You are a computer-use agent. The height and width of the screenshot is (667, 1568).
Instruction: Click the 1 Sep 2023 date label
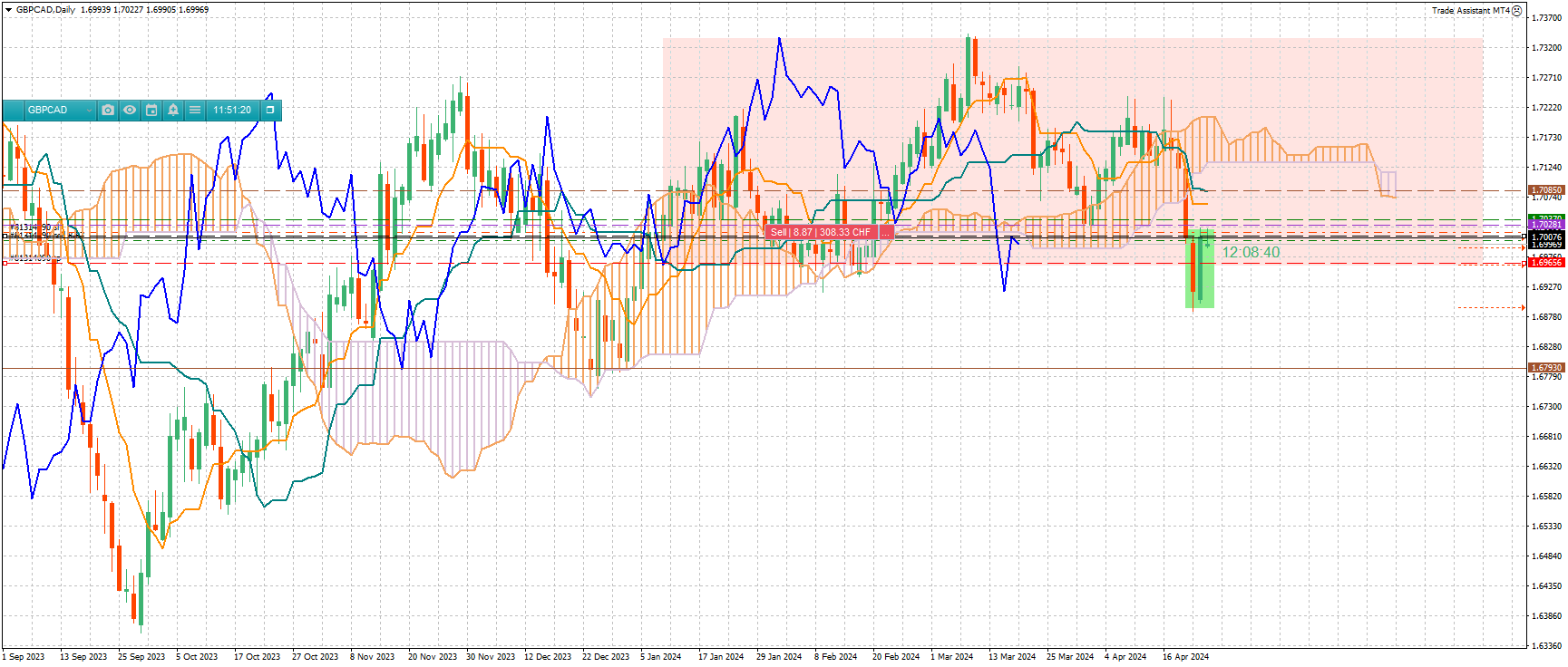click(x=24, y=657)
